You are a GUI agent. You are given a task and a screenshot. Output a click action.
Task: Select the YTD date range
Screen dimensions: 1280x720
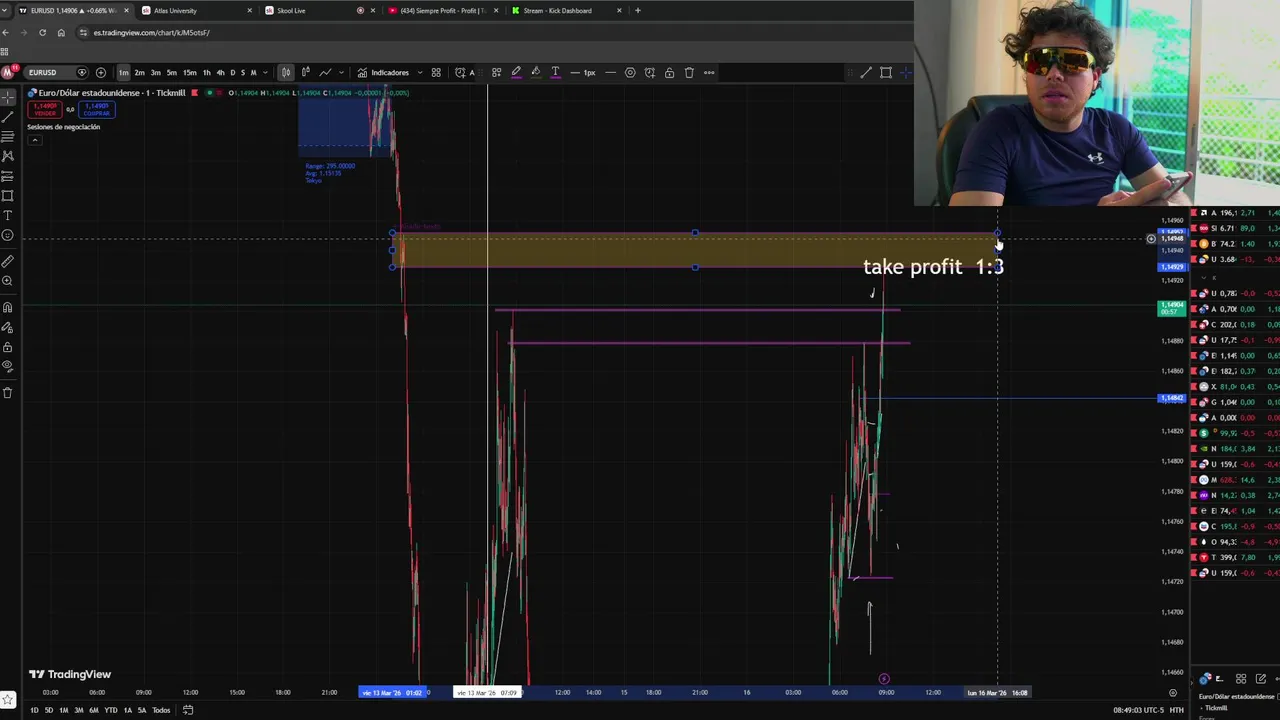pos(110,710)
